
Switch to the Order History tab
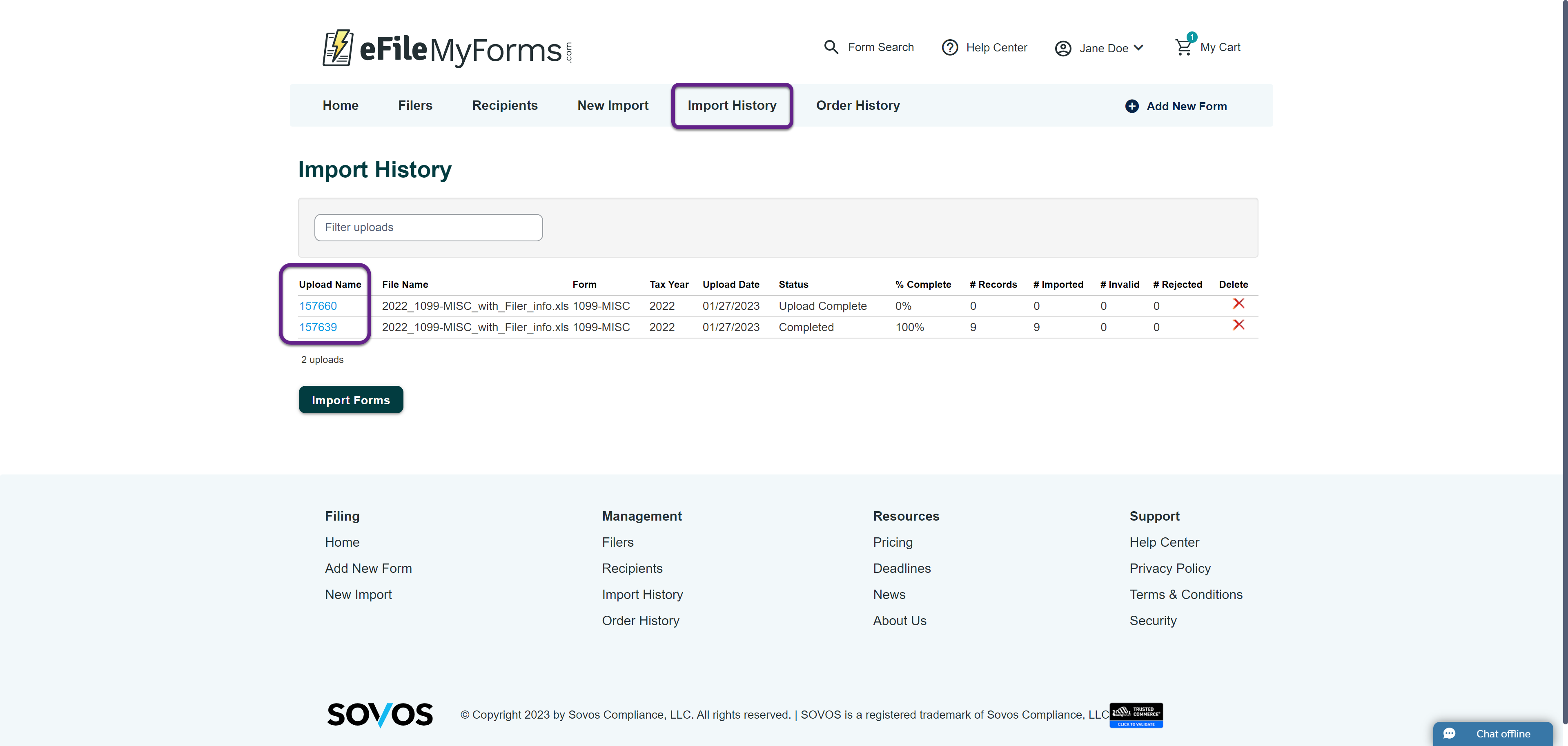pos(857,105)
